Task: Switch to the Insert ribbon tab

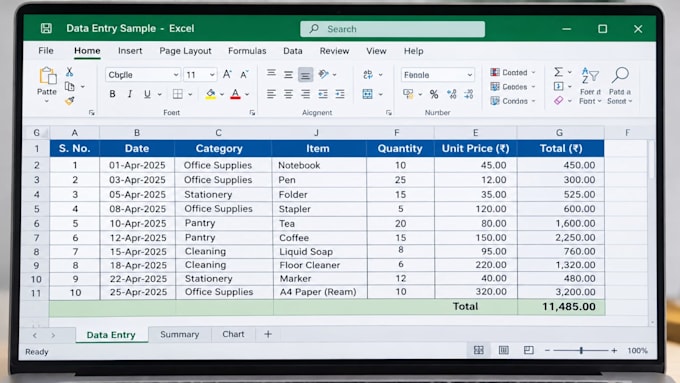Action: (130, 51)
